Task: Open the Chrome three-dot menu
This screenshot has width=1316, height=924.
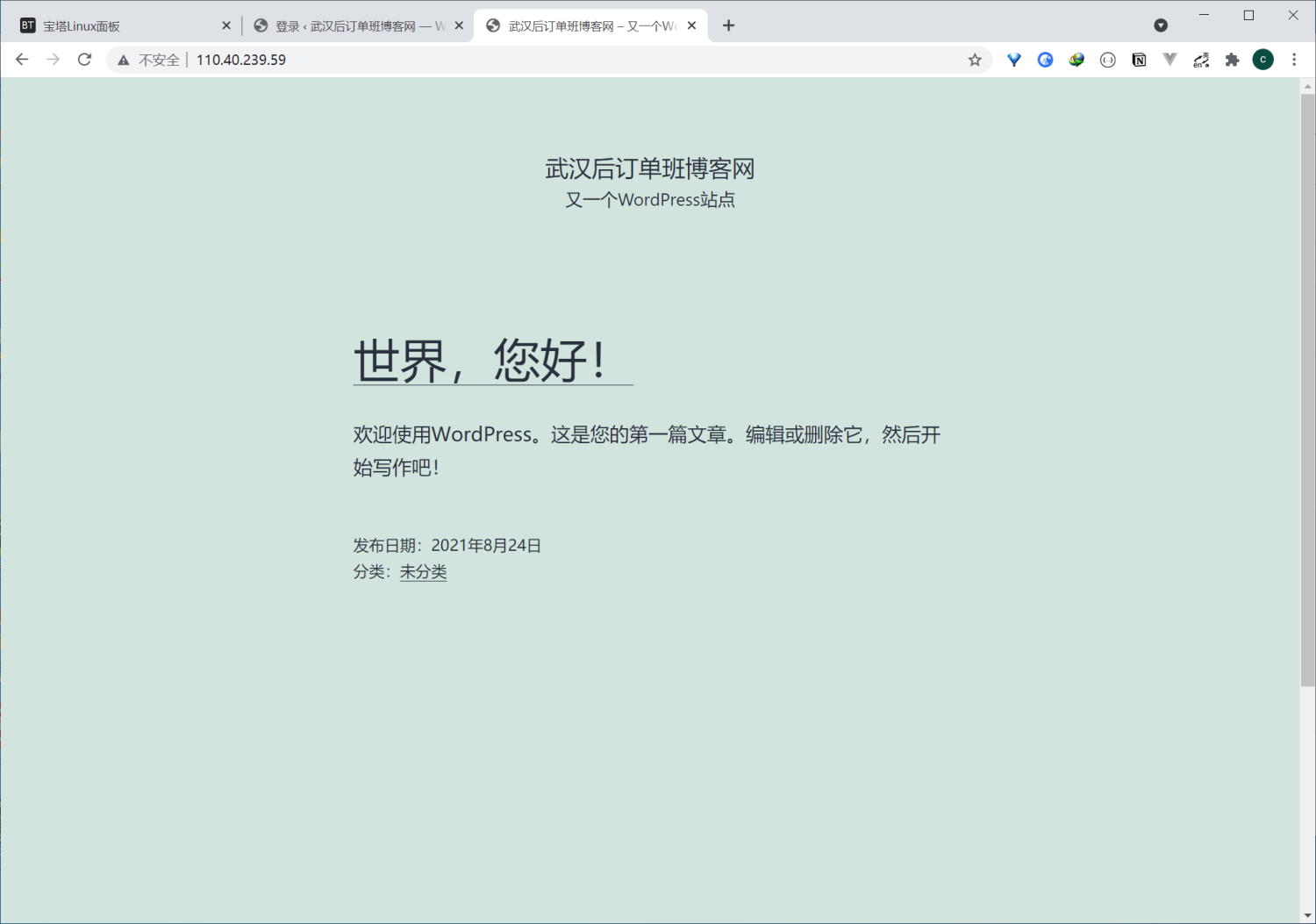Action: [x=1295, y=60]
